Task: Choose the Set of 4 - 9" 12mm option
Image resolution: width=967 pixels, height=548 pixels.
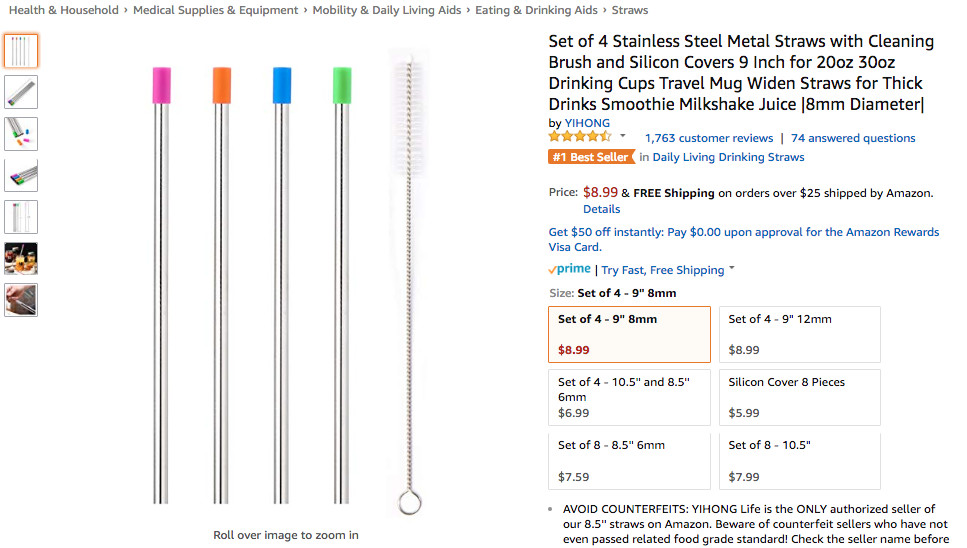Action: click(799, 334)
